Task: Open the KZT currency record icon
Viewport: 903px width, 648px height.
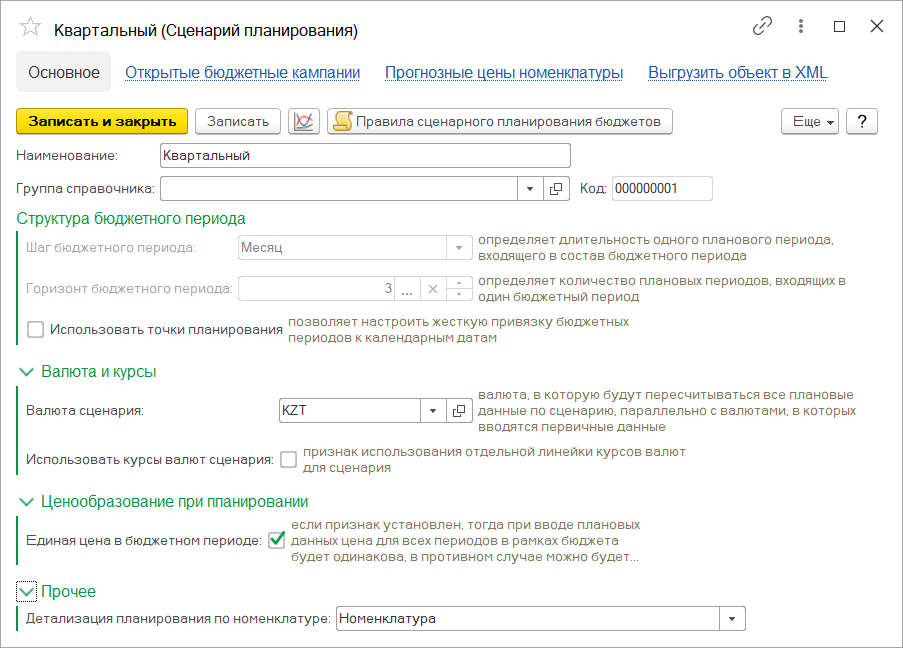Action: [x=459, y=410]
